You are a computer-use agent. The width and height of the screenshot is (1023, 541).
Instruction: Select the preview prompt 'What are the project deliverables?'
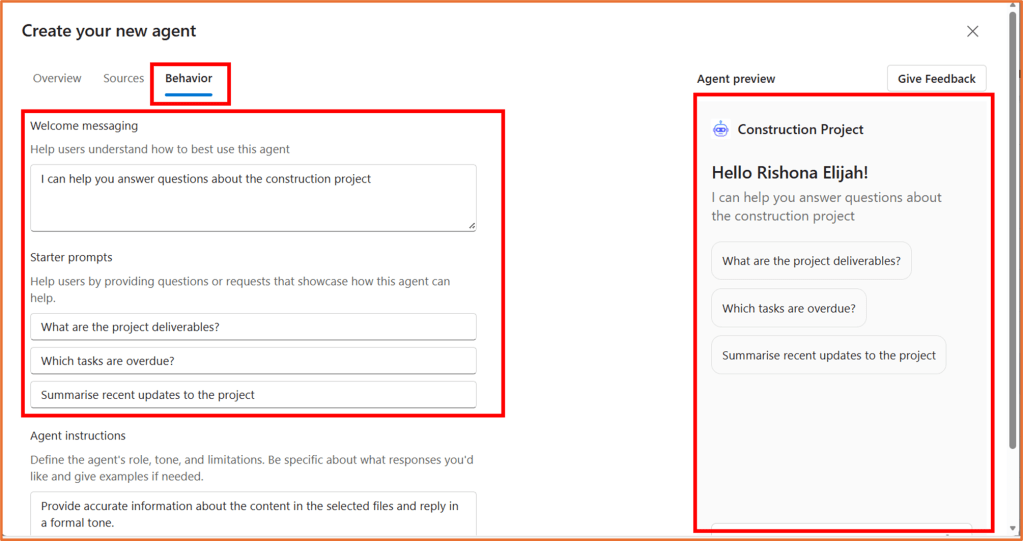tap(811, 260)
